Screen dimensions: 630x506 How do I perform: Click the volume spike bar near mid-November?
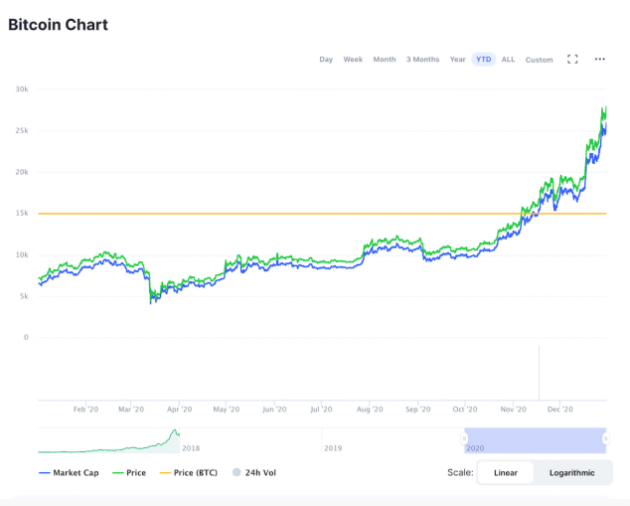coord(539,373)
